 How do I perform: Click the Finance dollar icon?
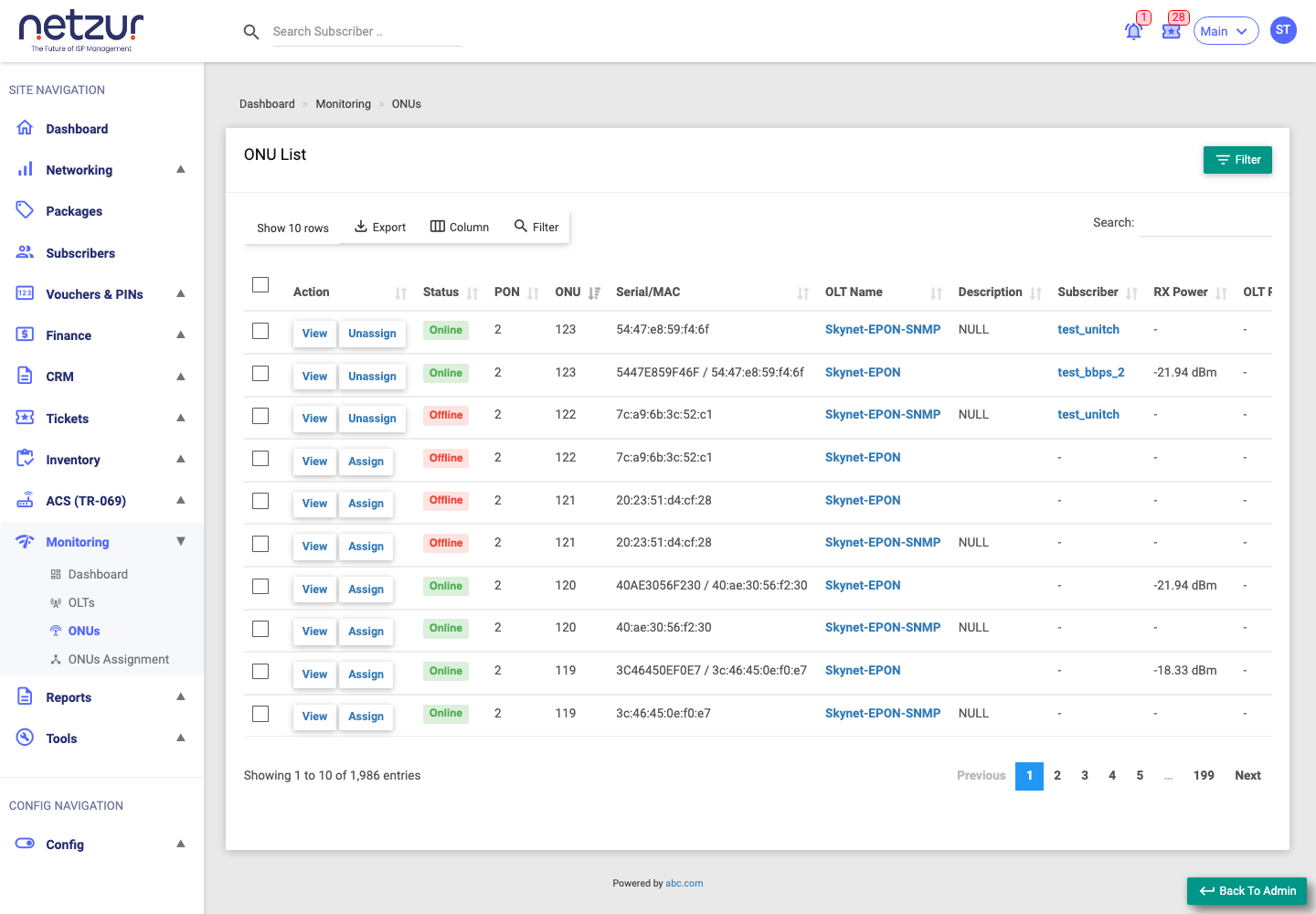tap(25, 335)
